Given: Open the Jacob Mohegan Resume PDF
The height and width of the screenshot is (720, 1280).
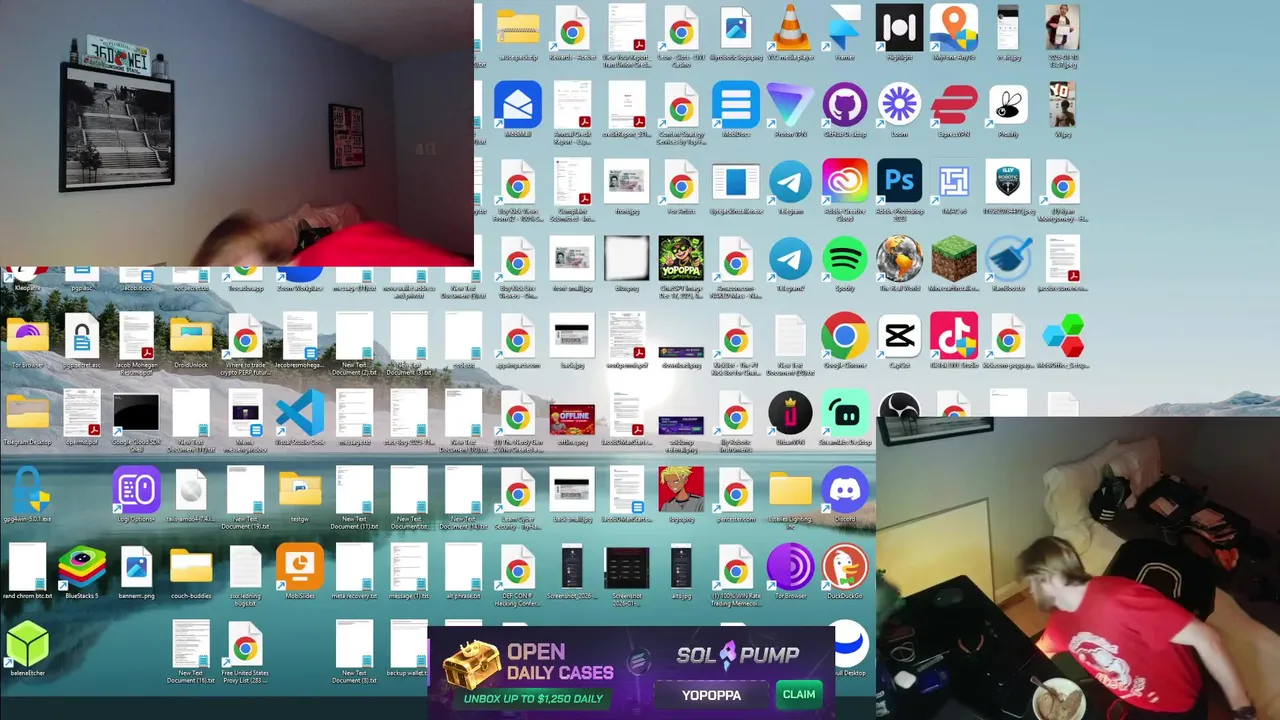Looking at the screenshot, I should coord(136,337).
